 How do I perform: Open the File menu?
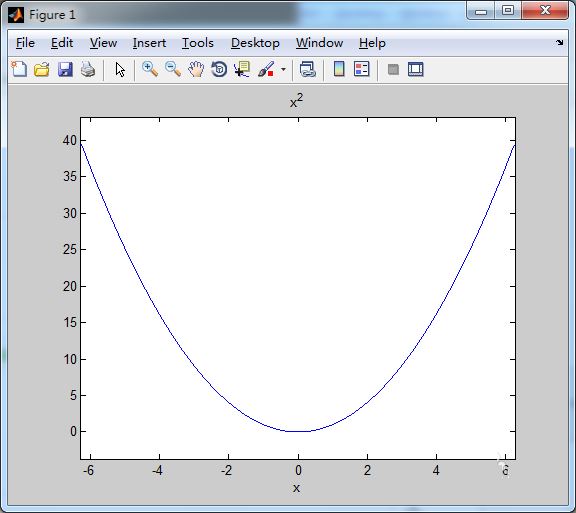click(25, 43)
